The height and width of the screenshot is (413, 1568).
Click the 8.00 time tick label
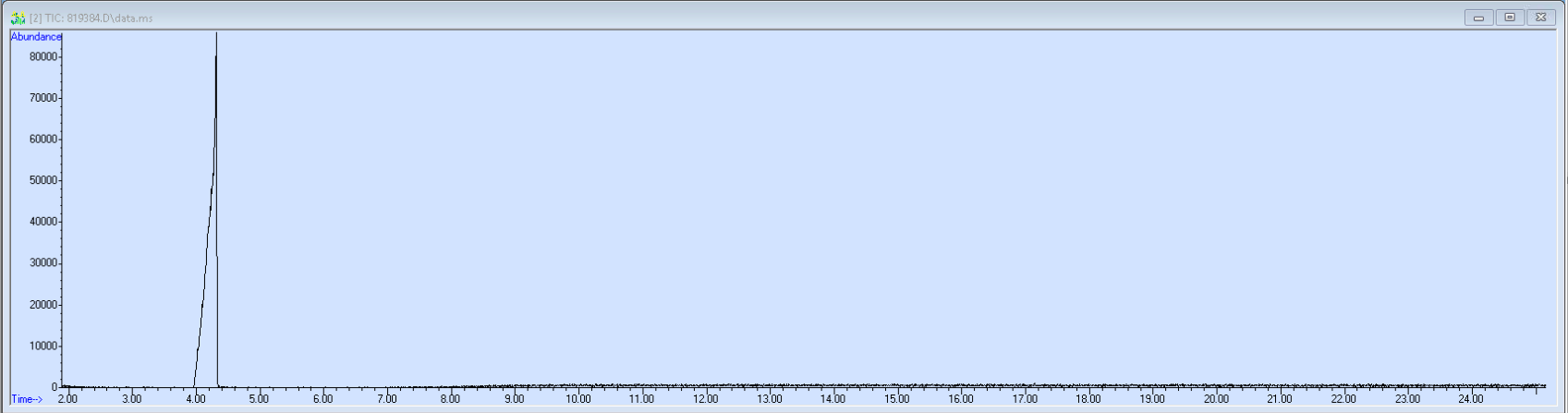(451, 399)
